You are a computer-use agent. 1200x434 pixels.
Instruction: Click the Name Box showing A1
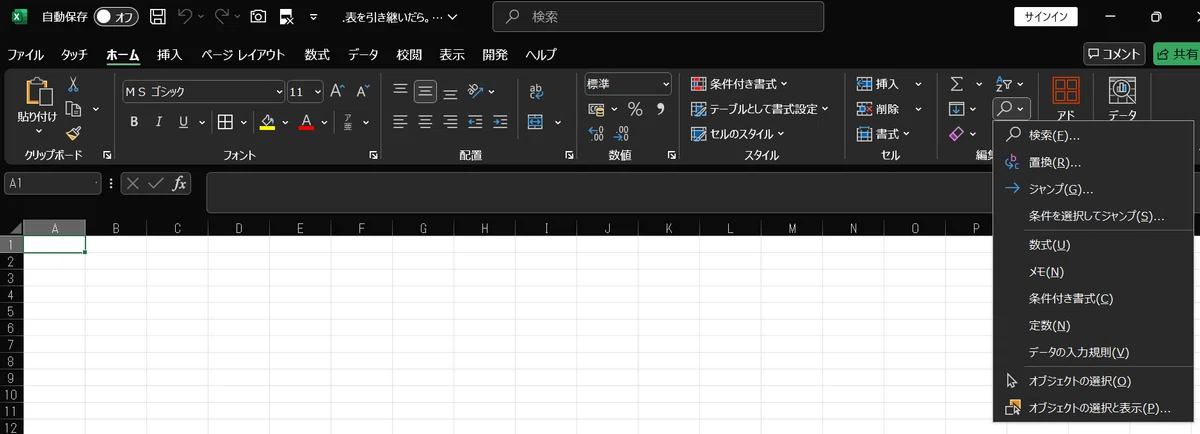click(x=53, y=184)
